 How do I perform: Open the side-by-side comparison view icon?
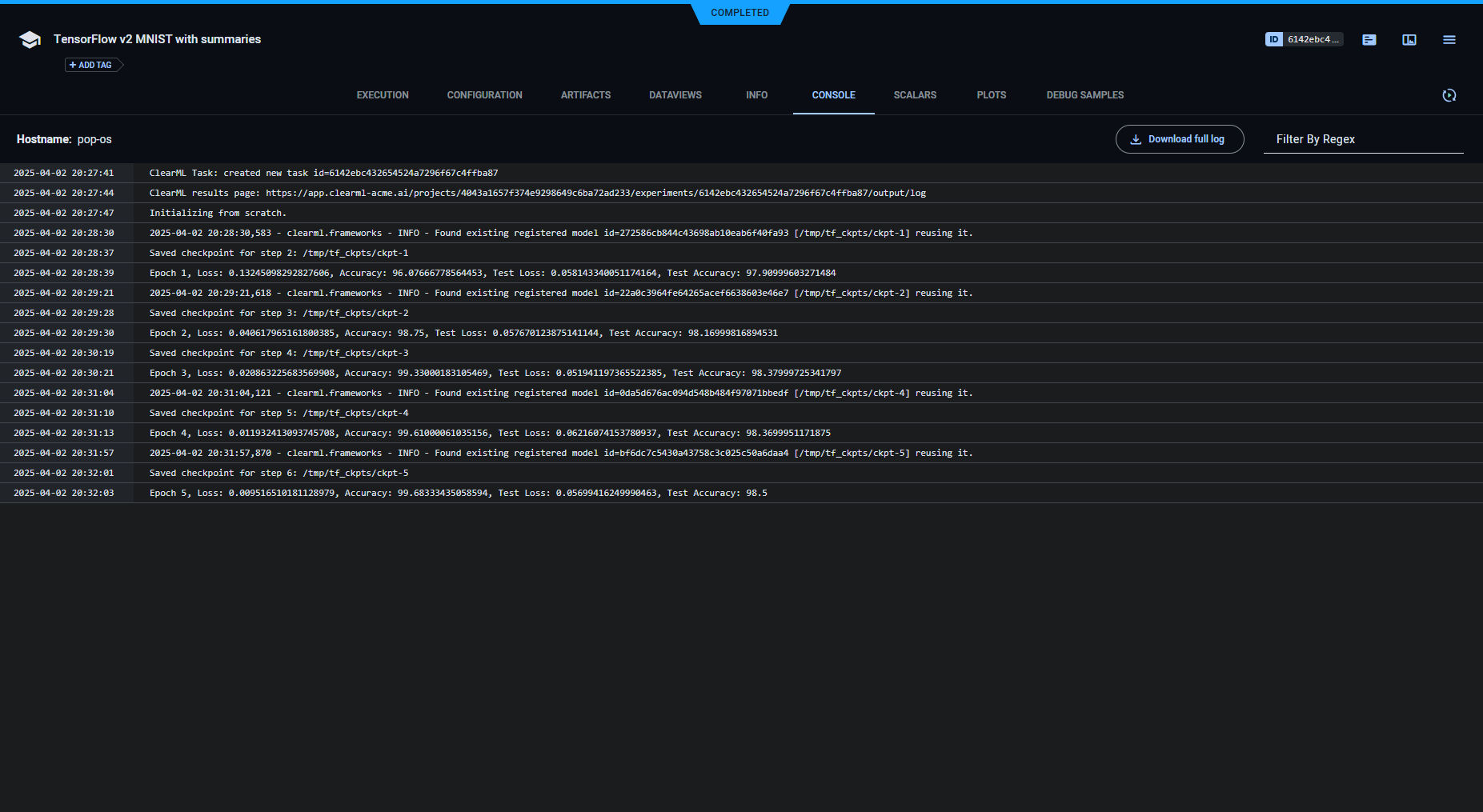tap(1409, 39)
